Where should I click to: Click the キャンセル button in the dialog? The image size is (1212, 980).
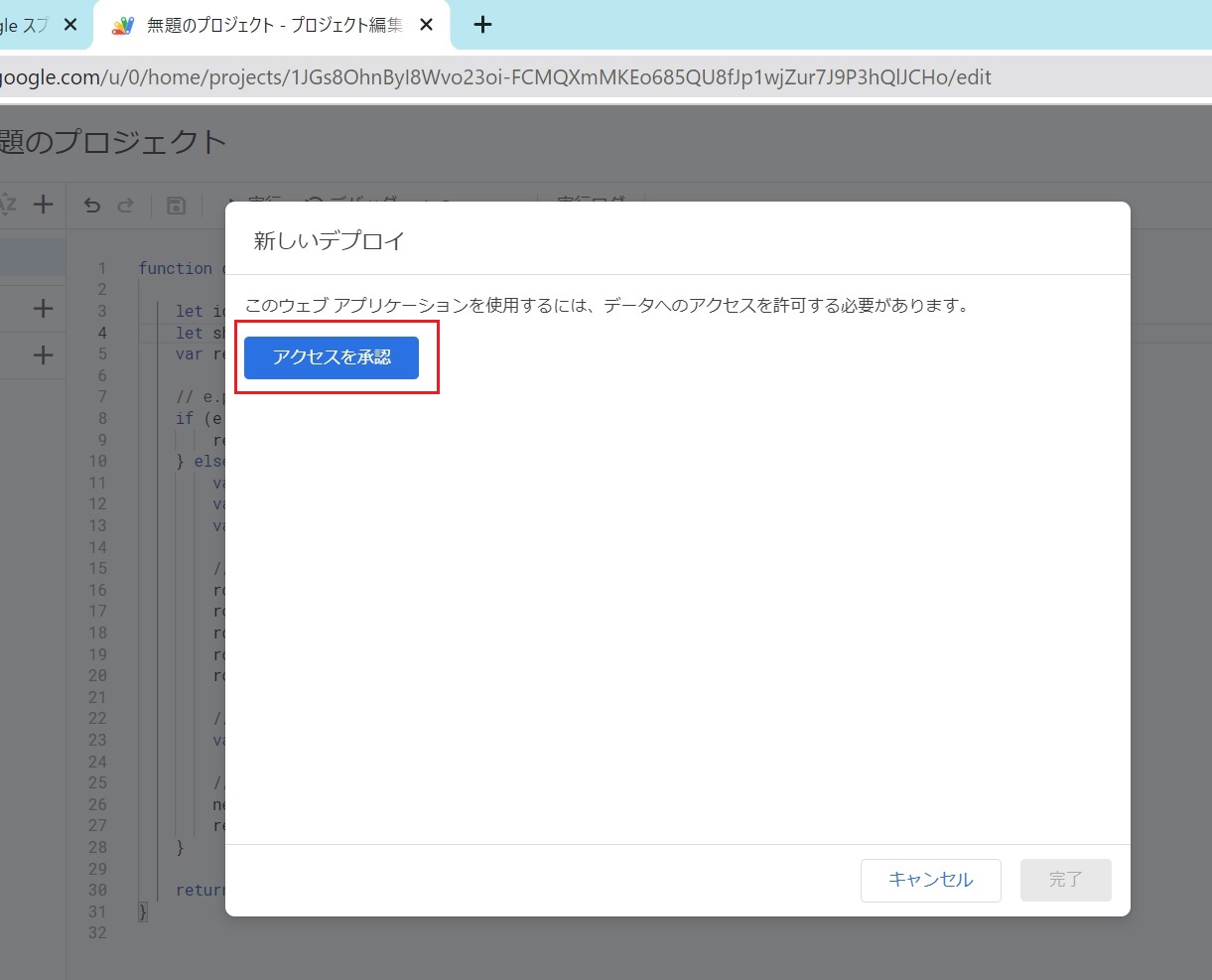930,880
